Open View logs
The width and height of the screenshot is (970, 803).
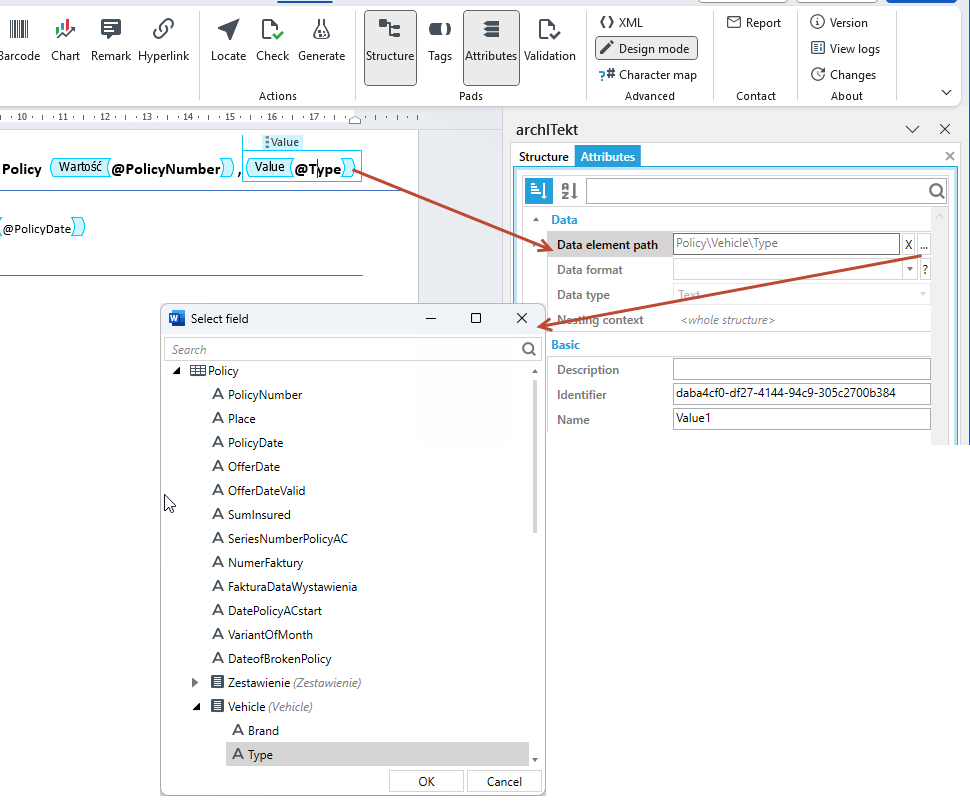tap(845, 49)
